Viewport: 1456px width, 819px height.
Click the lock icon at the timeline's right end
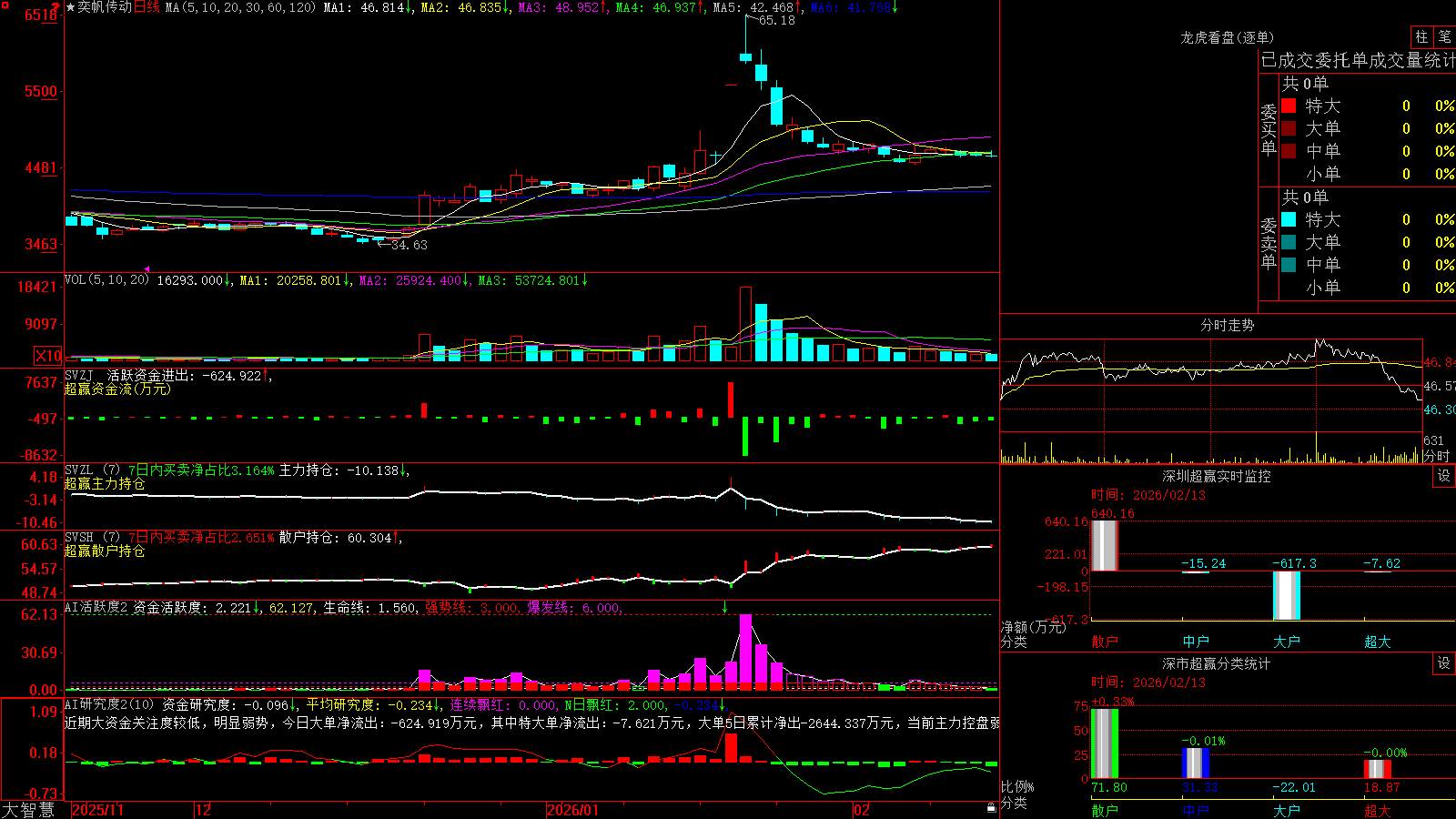991,808
